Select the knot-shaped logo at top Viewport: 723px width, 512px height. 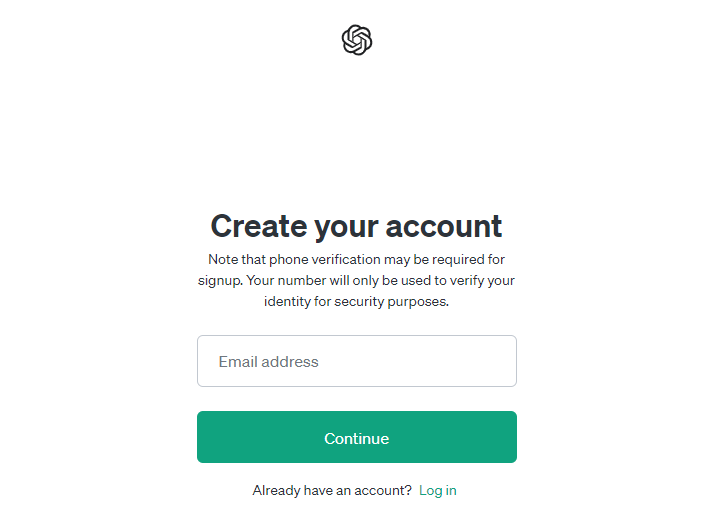[x=357, y=40]
